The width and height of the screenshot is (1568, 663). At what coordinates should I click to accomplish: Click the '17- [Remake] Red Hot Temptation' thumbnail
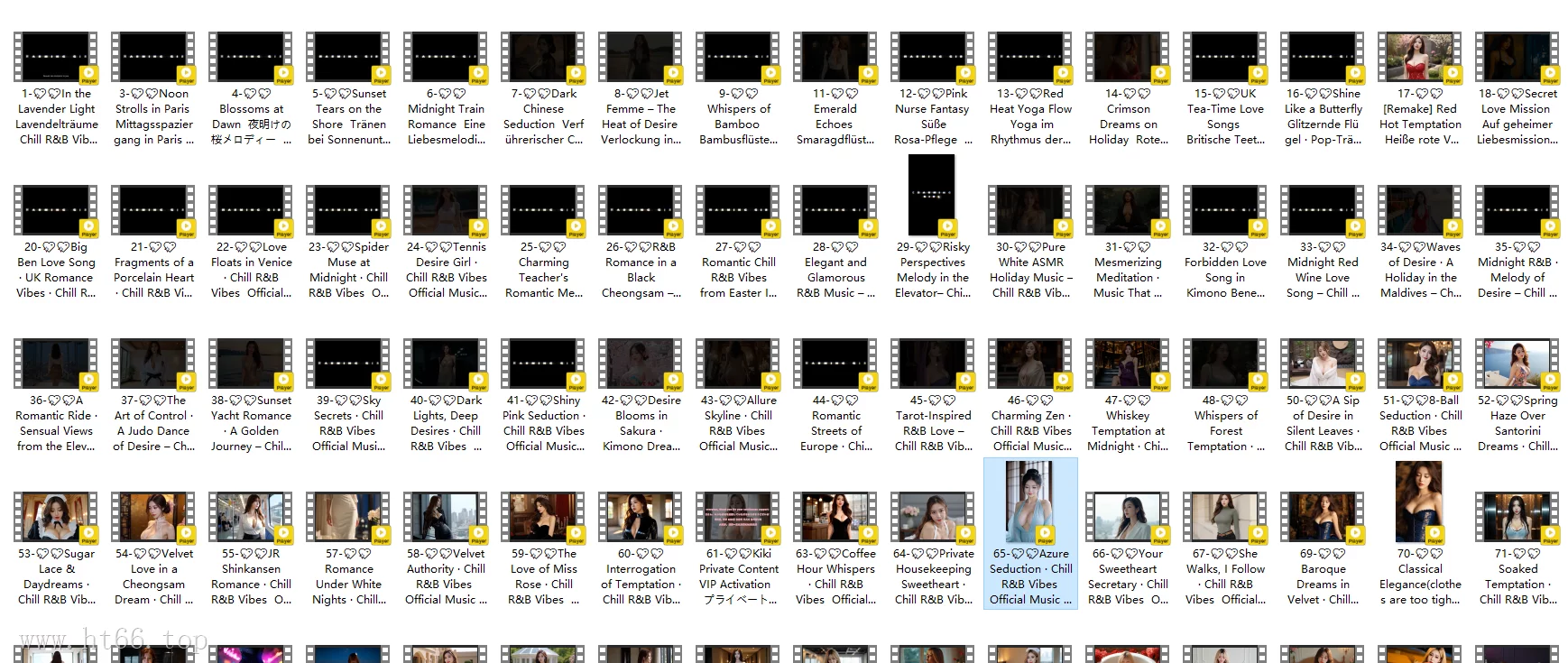click(x=1420, y=58)
